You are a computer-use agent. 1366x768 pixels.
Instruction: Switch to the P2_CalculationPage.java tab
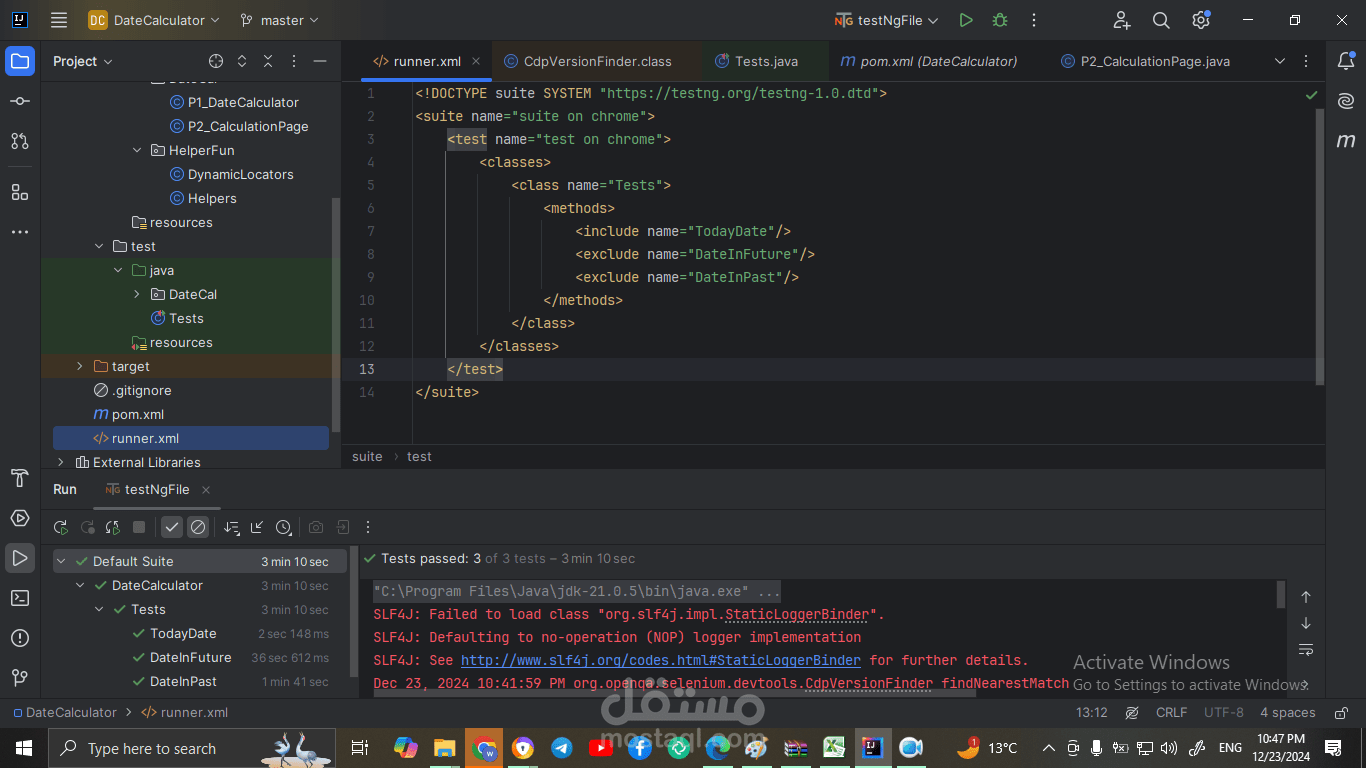coord(1154,61)
